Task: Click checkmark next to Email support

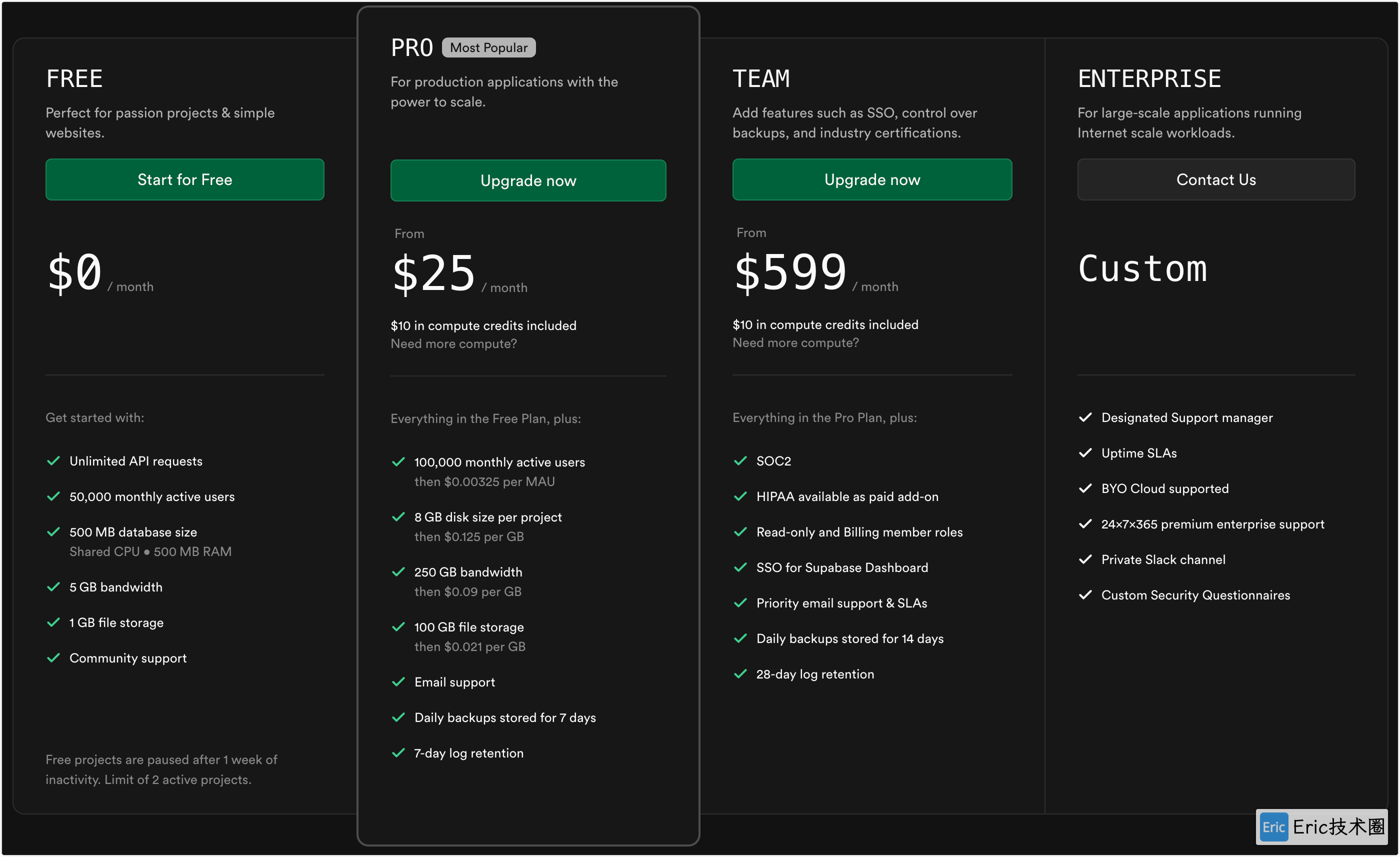Action: tap(398, 682)
